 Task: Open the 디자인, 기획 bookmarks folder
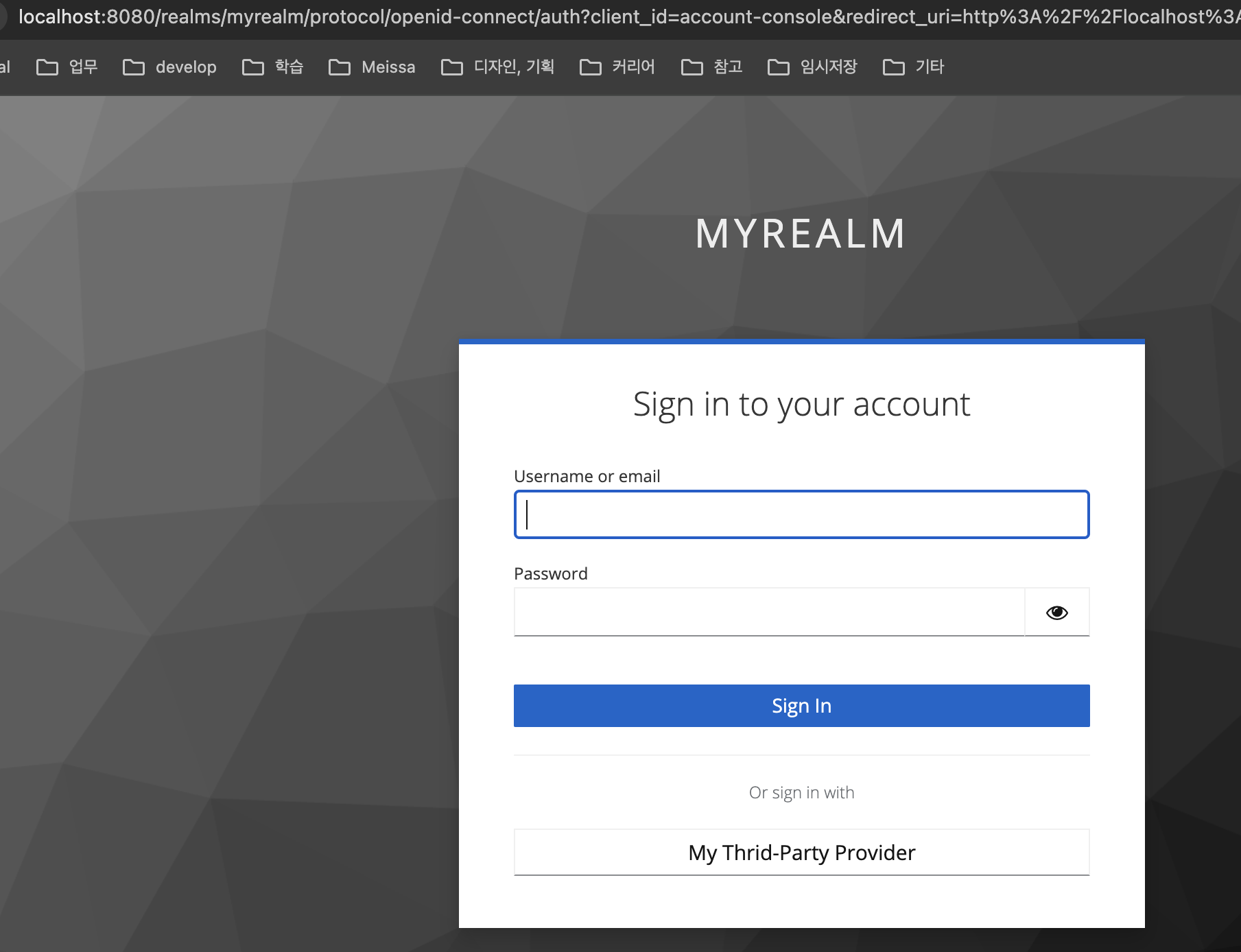click(497, 67)
